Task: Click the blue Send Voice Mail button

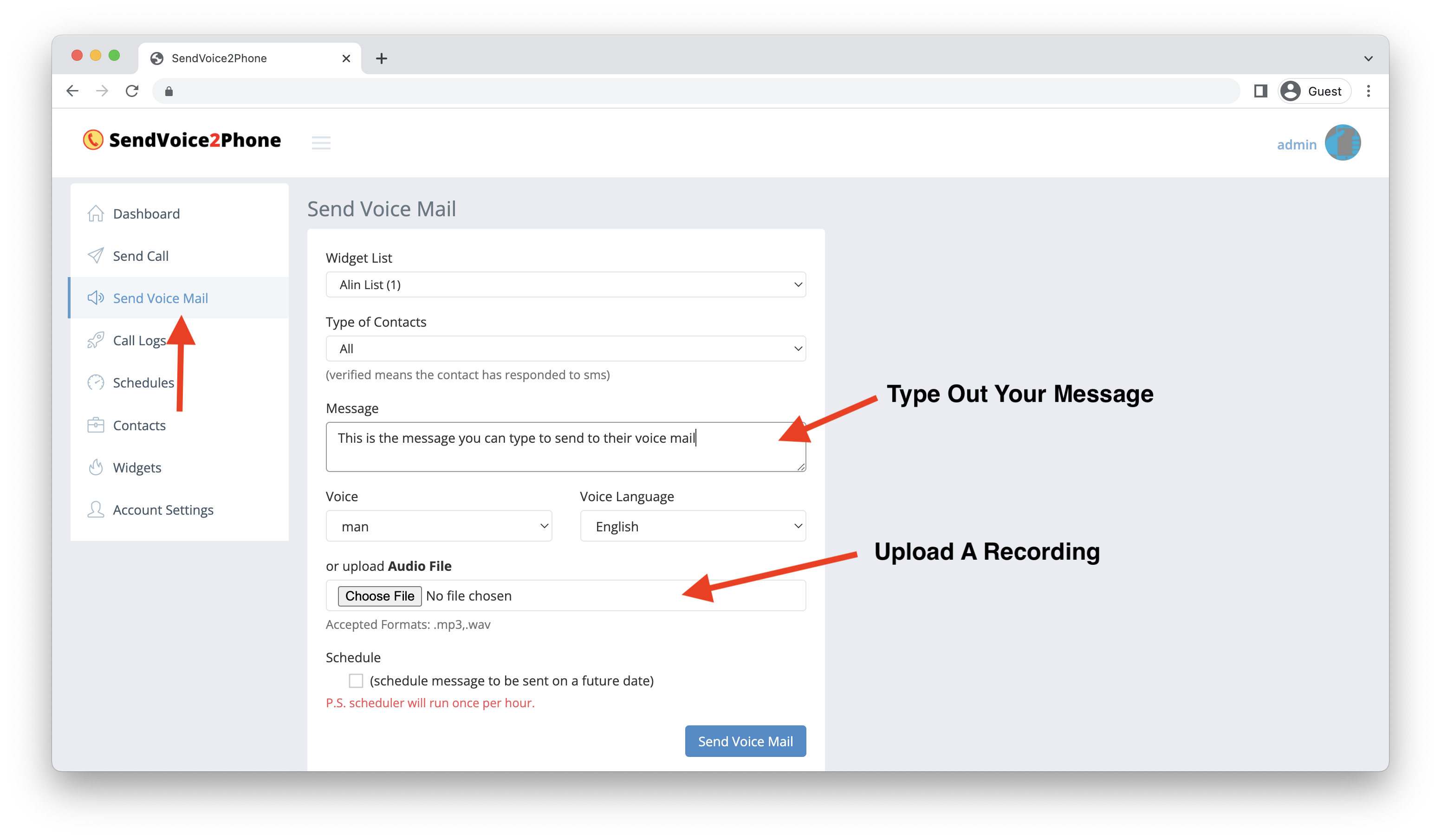Action: [x=745, y=741]
